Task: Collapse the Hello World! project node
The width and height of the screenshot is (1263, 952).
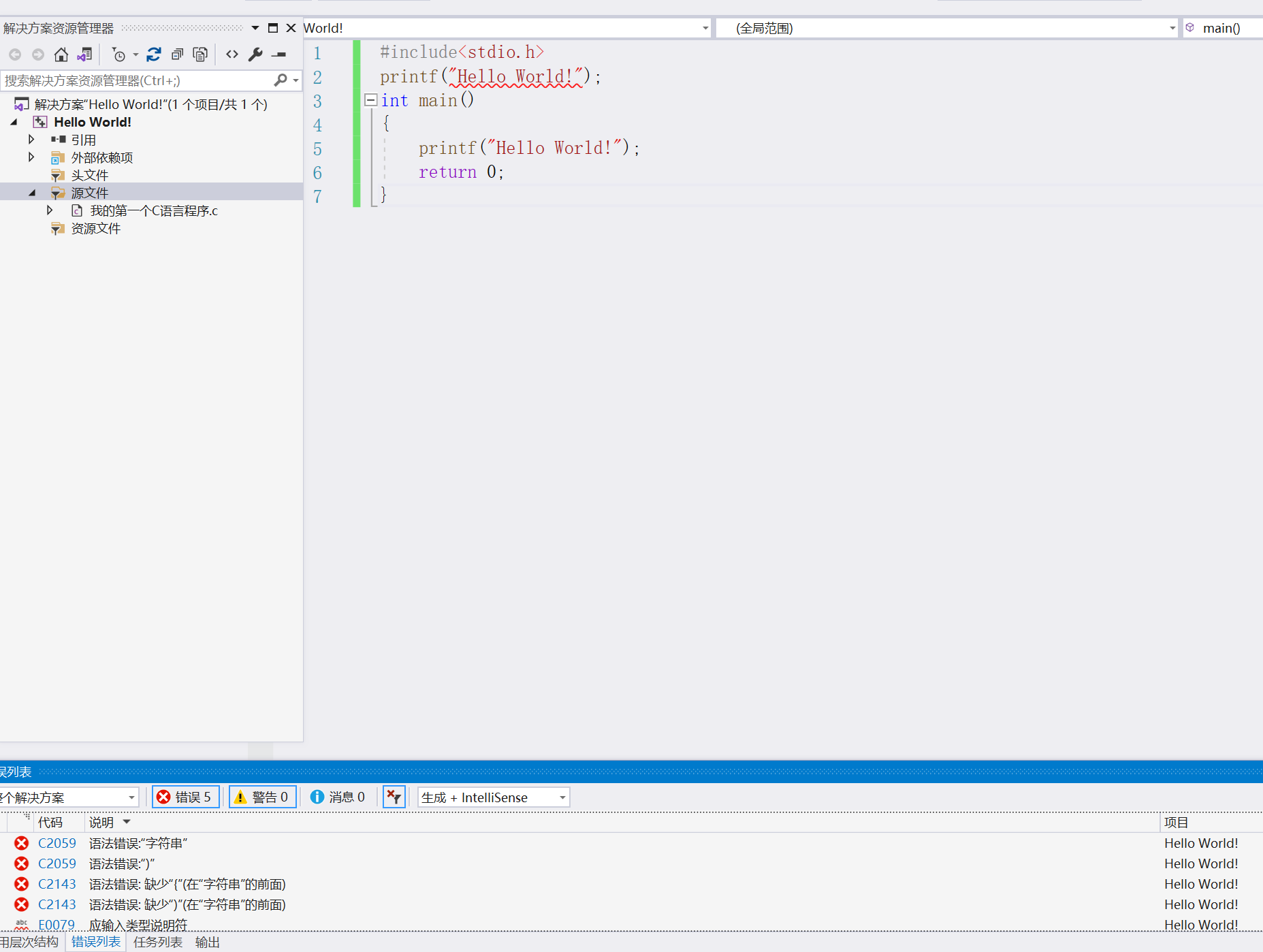Action: [14, 122]
